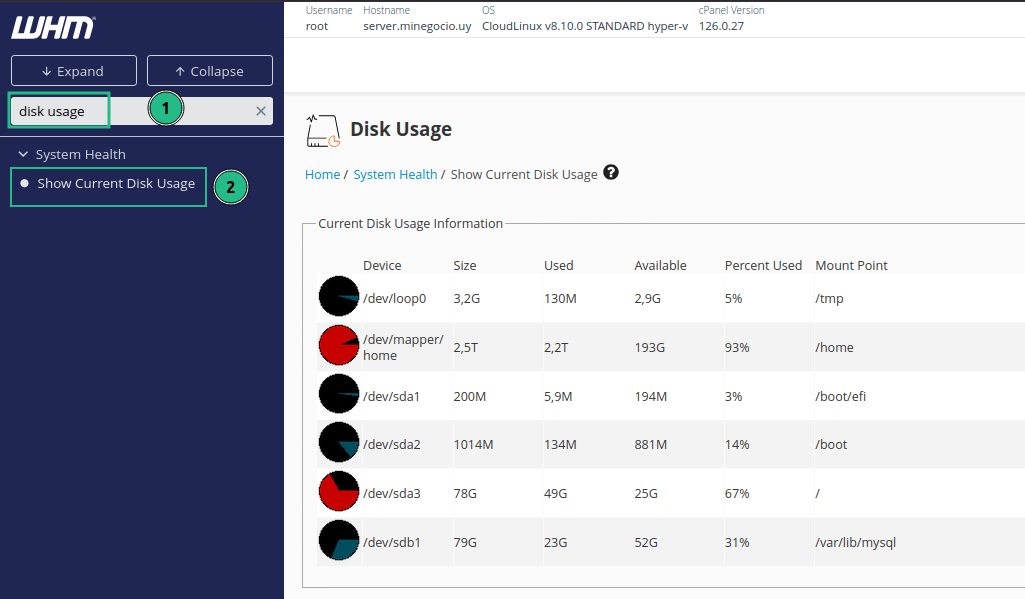Click the pie chart for /dev/sdb1
Image resolution: width=1025 pixels, height=599 pixels.
point(339,541)
